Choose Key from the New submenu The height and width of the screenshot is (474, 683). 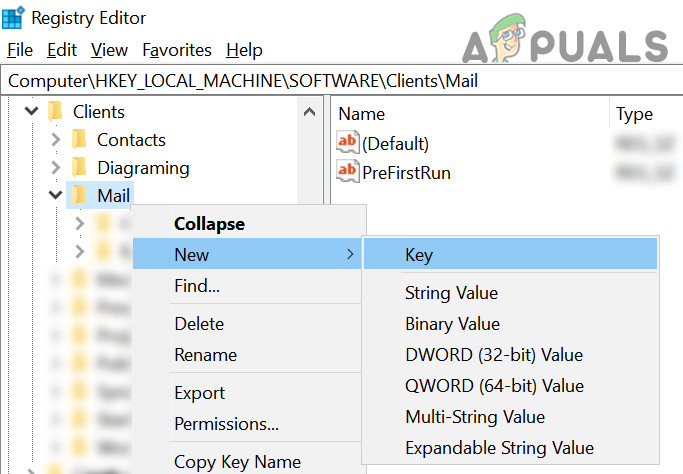coord(418,255)
